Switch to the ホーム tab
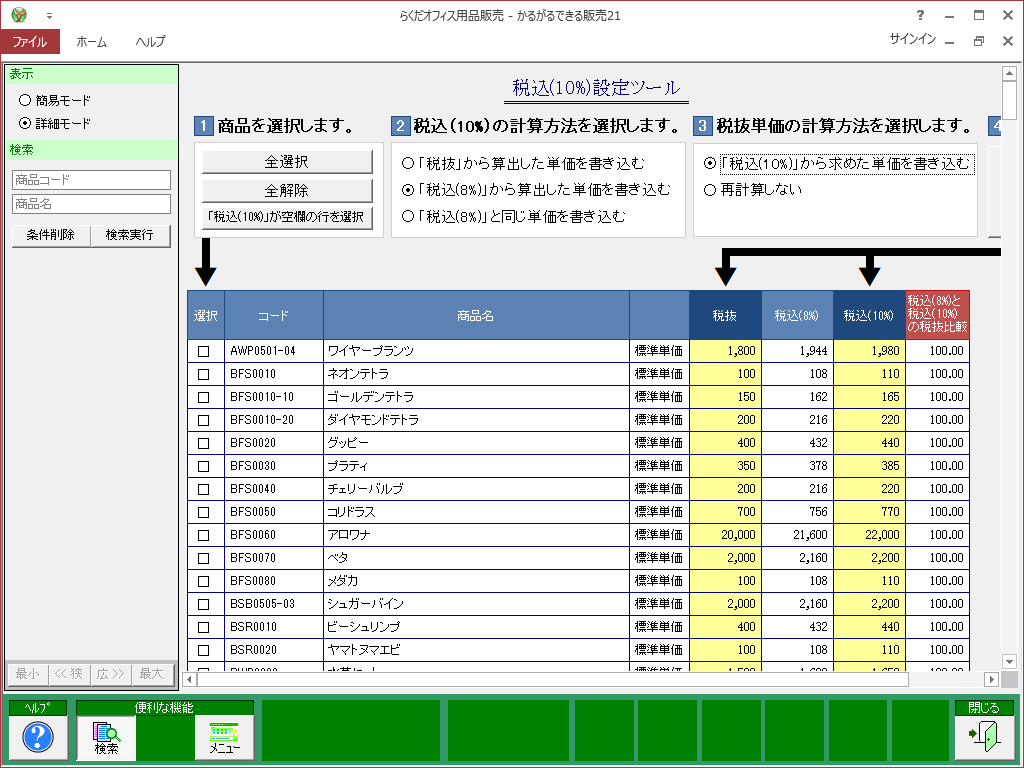This screenshot has height=768, width=1024. coord(91,41)
